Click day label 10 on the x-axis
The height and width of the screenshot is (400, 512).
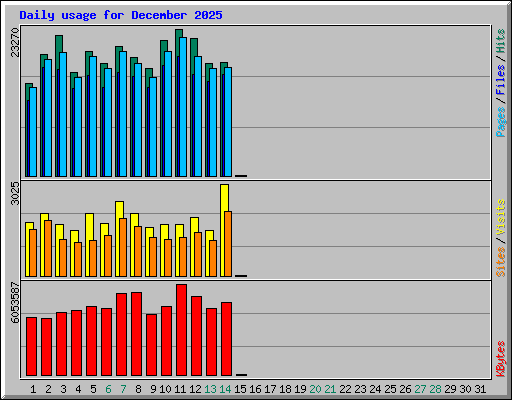click(x=165, y=389)
